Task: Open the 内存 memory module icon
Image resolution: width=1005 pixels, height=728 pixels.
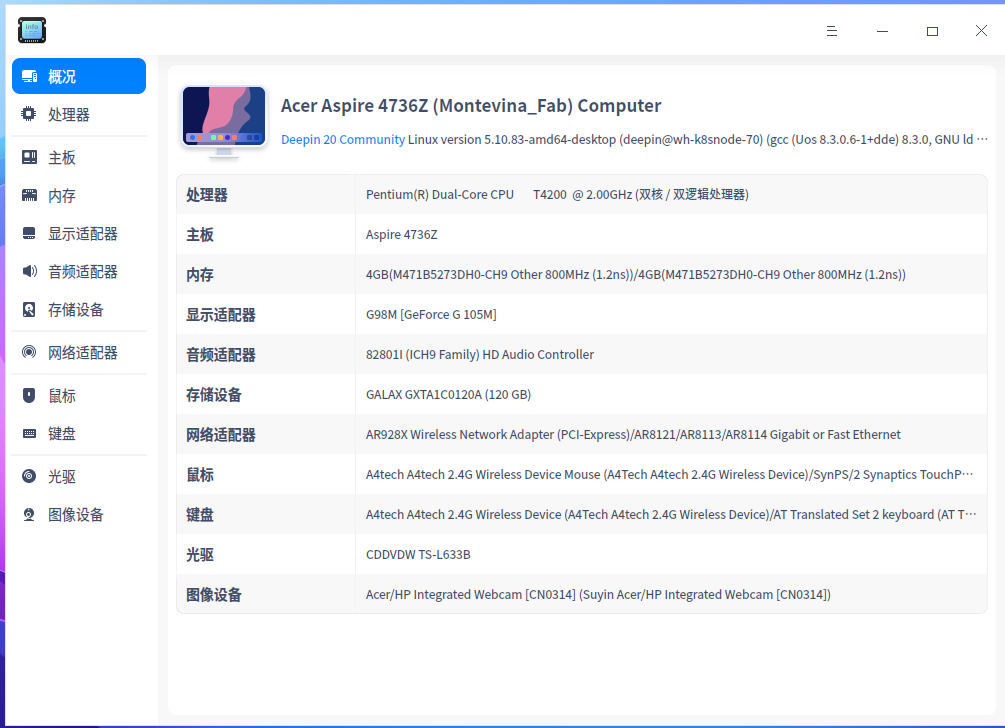Action: pyautogui.click(x=29, y=194)
